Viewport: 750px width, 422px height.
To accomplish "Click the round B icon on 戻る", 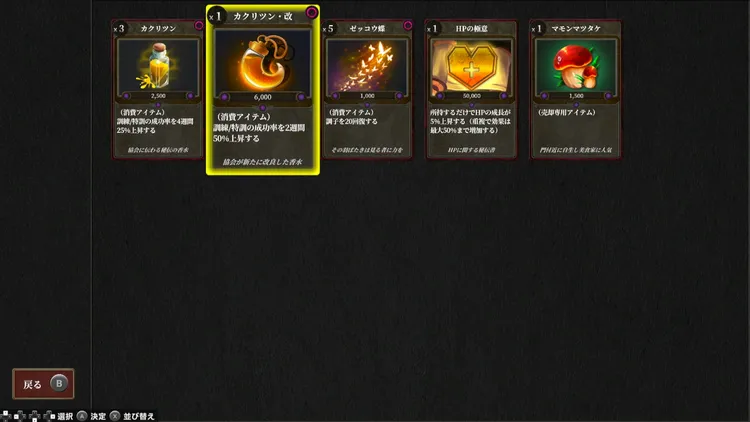I will point(59,383).
